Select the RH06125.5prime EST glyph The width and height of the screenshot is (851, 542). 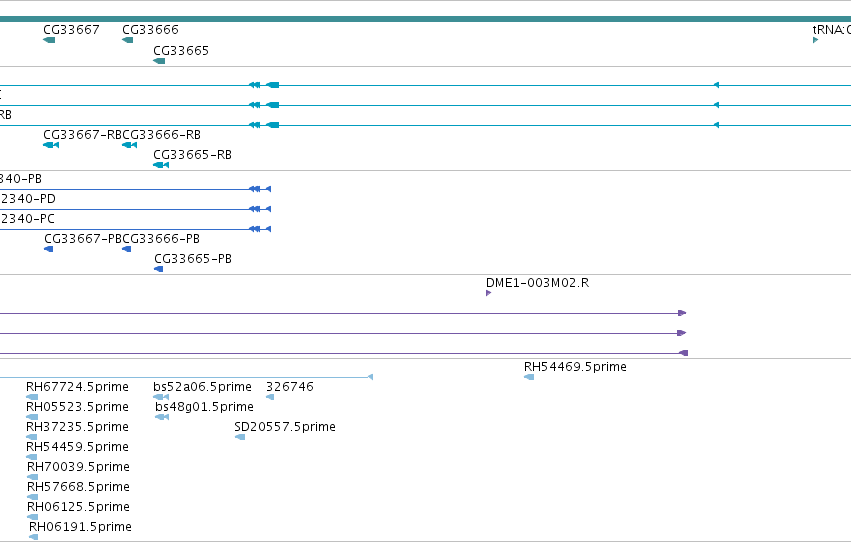33,518
